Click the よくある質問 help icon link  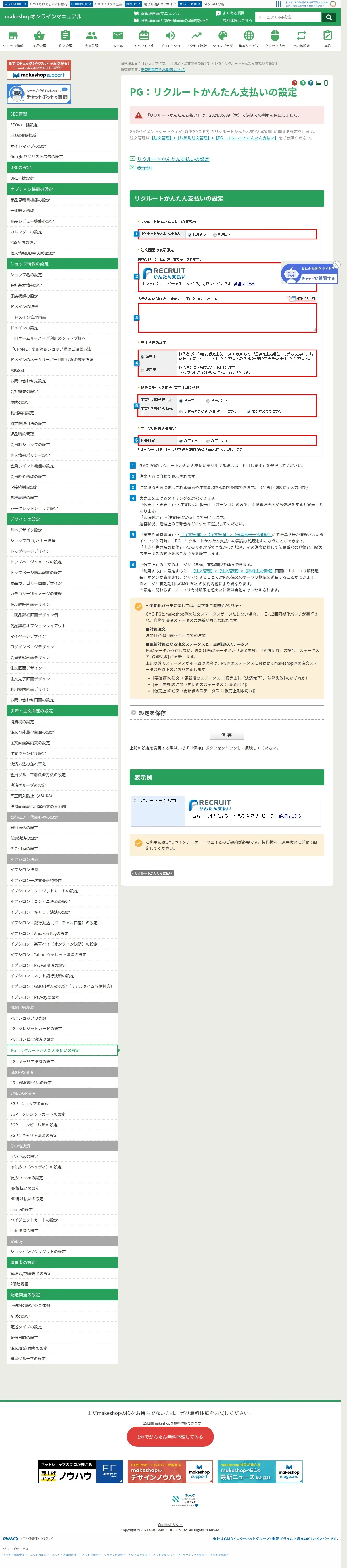pos(230,13)
